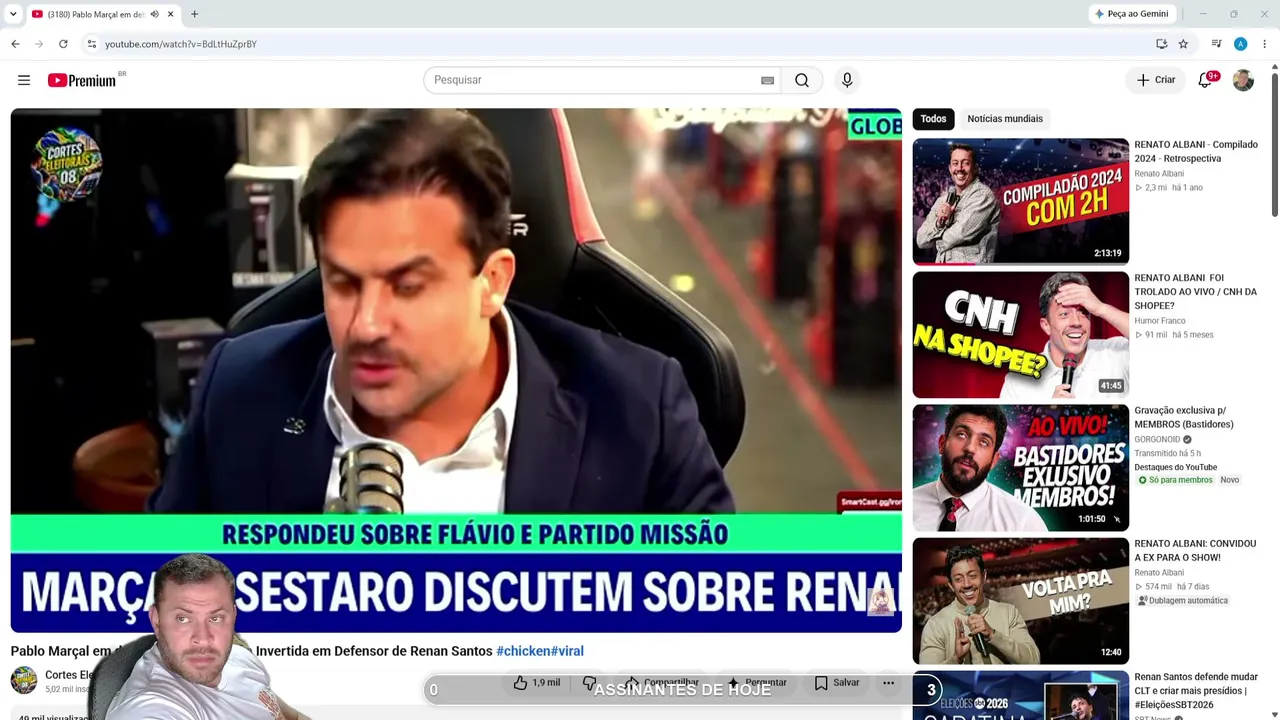Click the Criar button

[1156, 80]
